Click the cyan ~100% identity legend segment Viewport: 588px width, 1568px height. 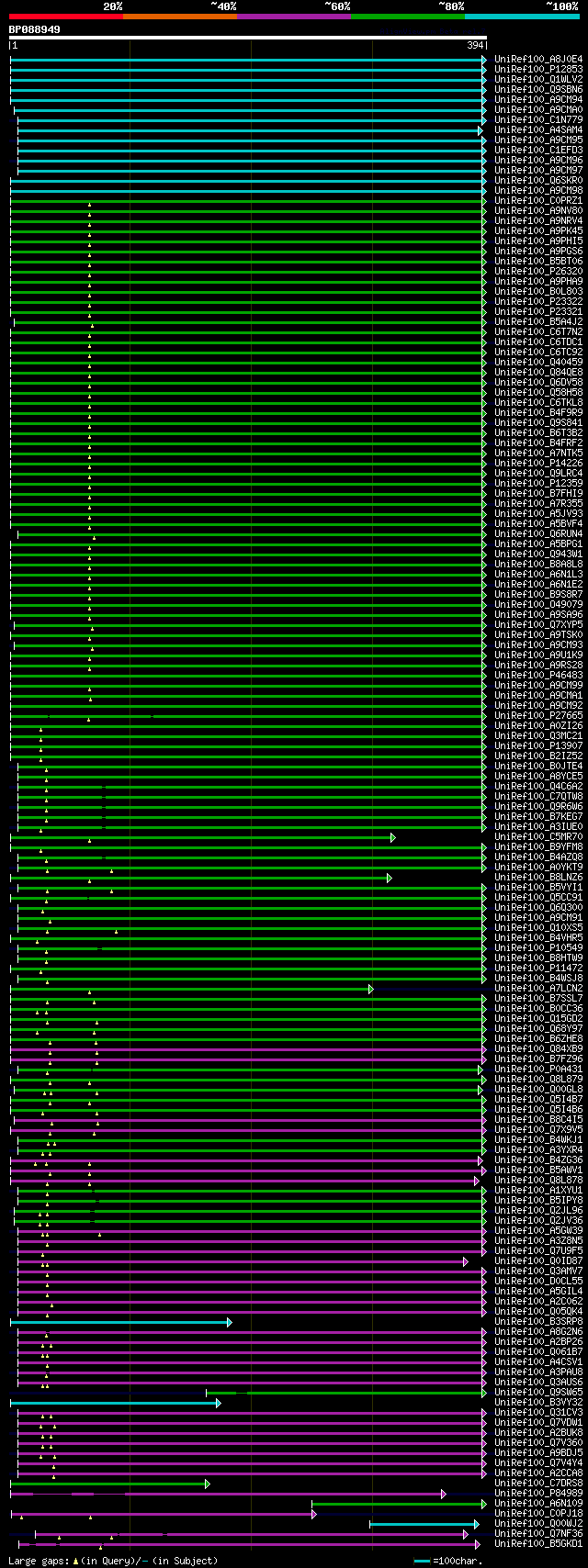point(522,16)
